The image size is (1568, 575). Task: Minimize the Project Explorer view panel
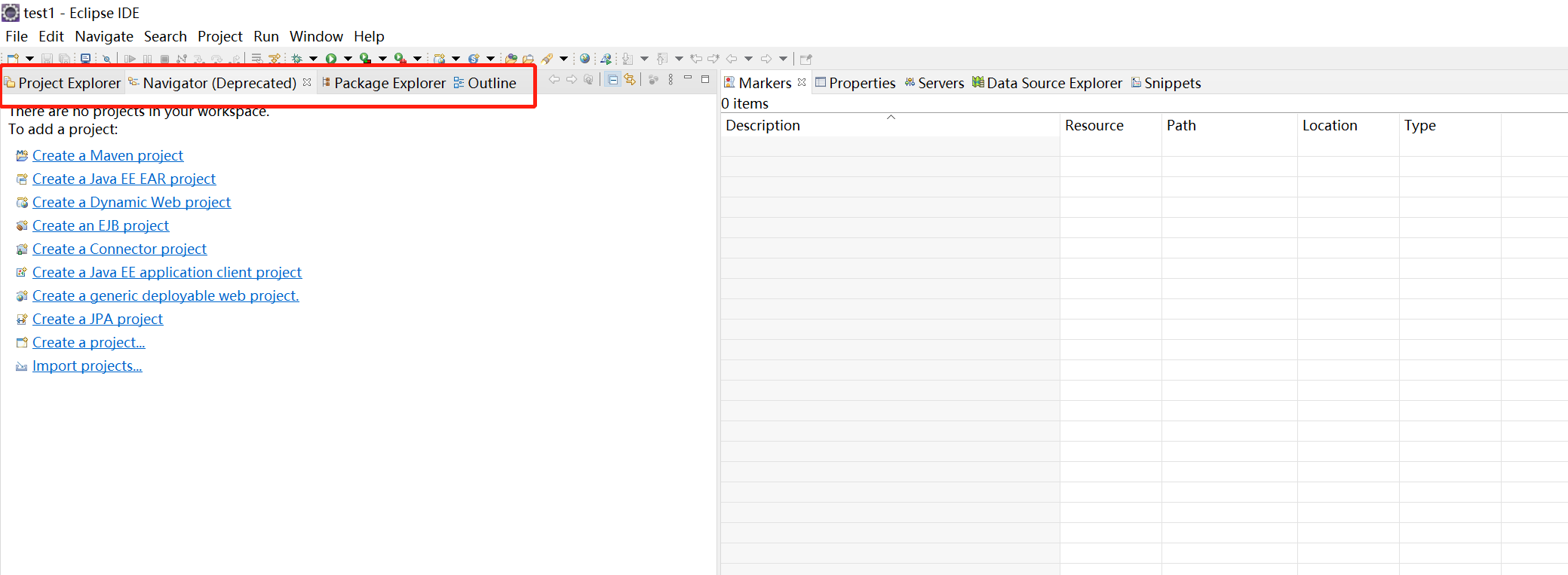(688, 78)
